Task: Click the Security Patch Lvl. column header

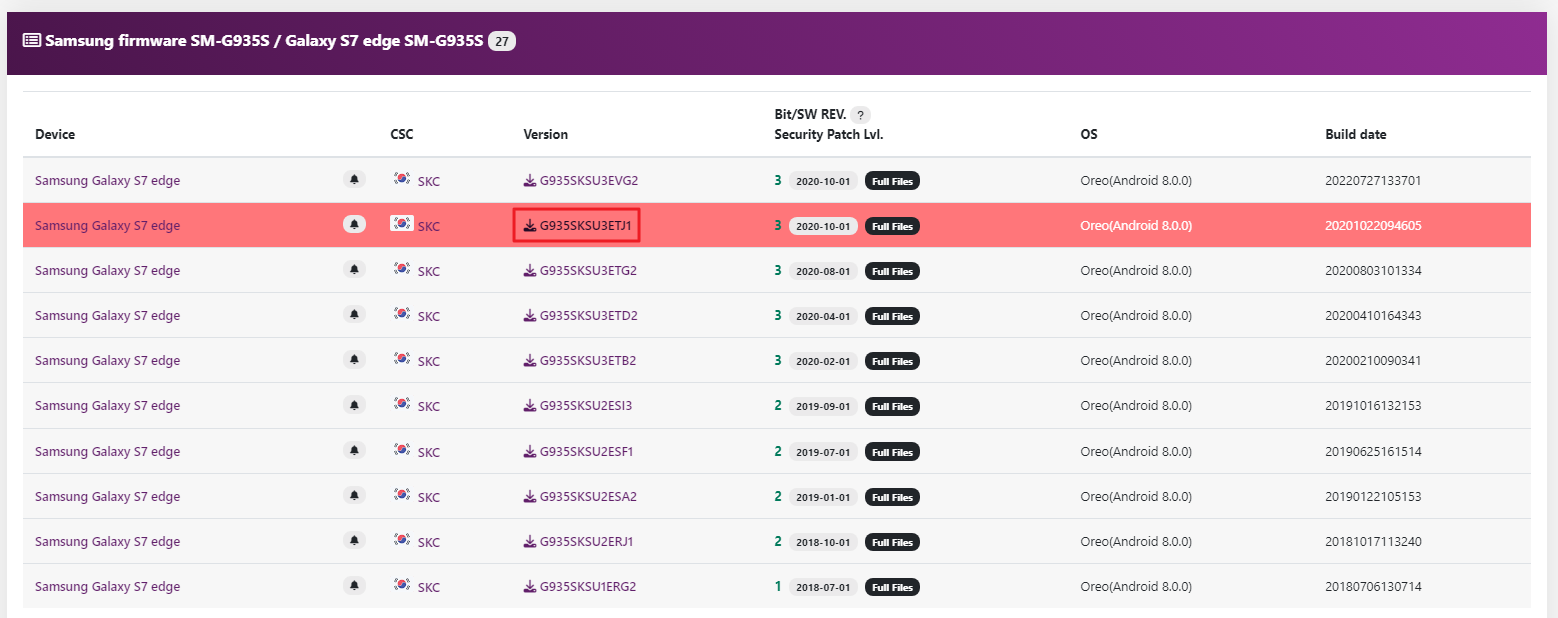Action: point(829,134)
